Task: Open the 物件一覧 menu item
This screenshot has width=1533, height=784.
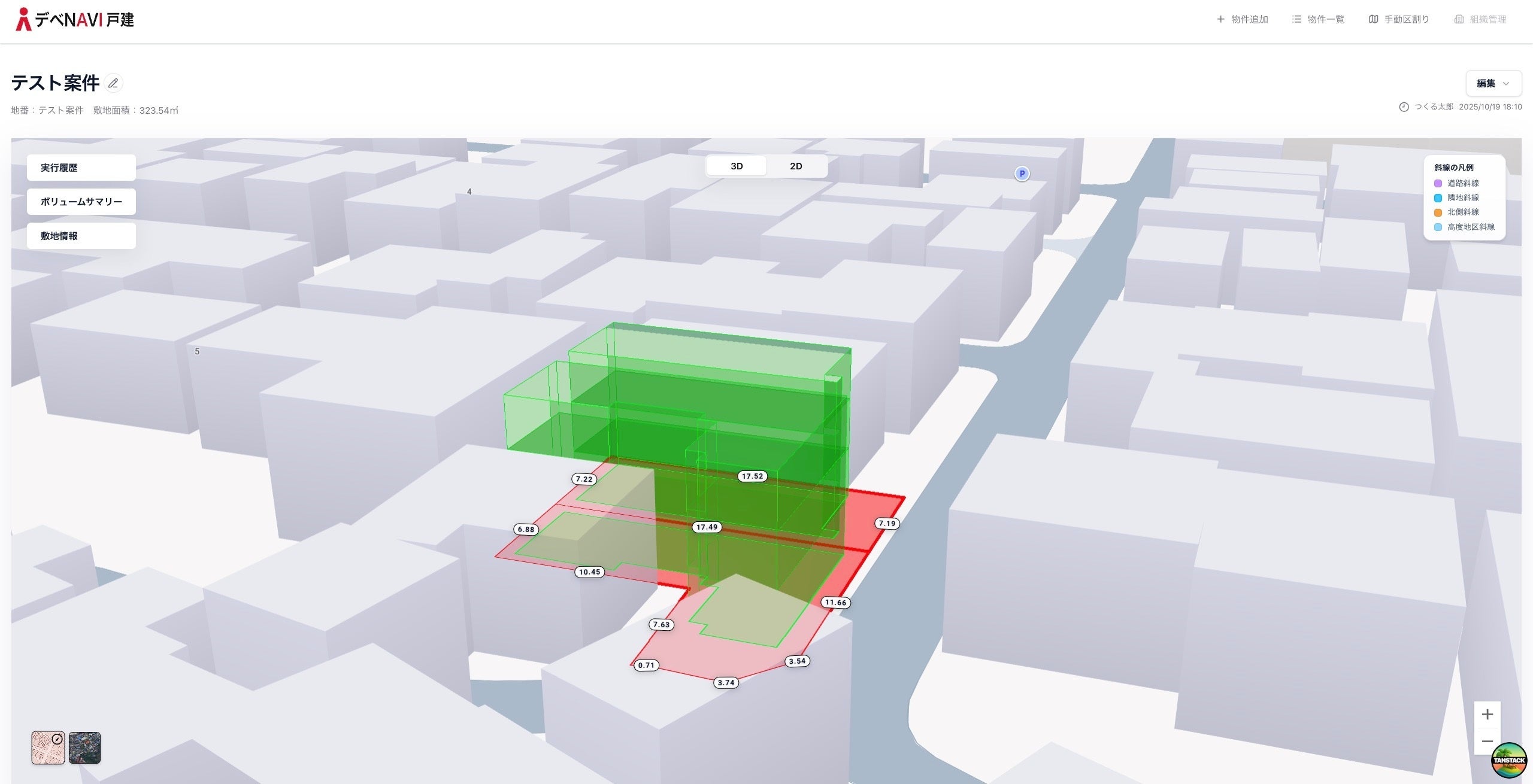Action: (x=1318, y=19)
